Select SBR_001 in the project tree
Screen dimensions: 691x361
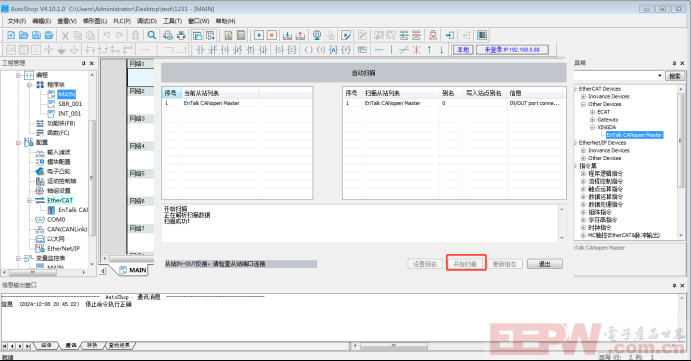click(x=70, y=104)
